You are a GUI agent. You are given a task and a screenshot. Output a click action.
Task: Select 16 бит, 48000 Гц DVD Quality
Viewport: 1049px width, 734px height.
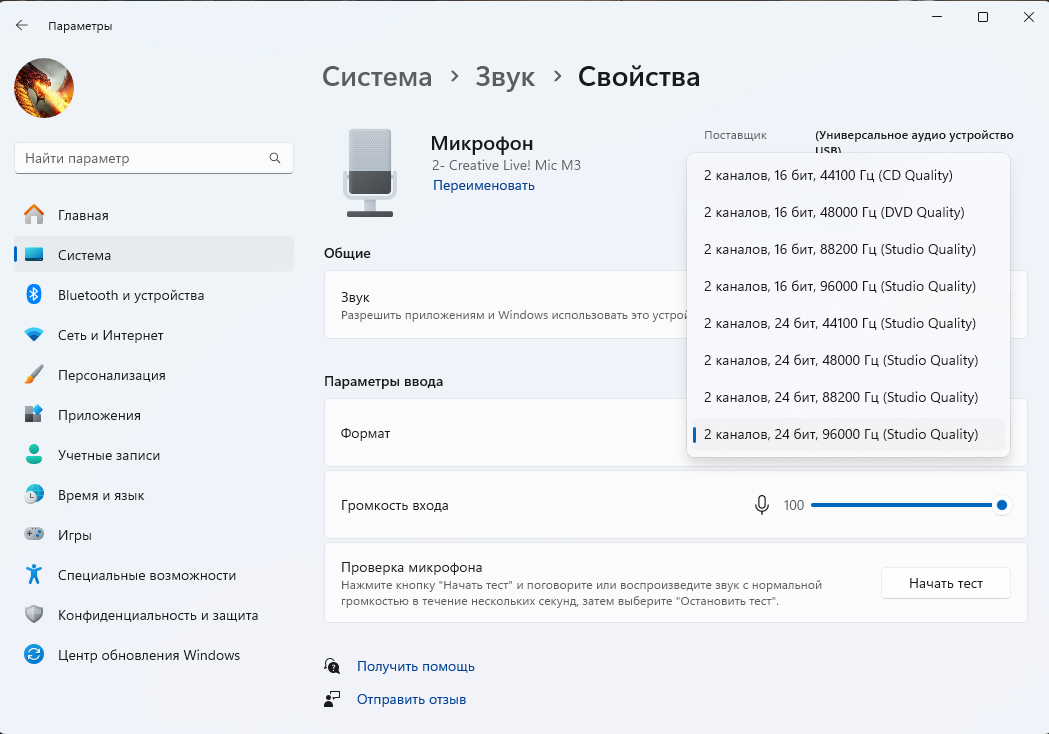pos(848,212)
